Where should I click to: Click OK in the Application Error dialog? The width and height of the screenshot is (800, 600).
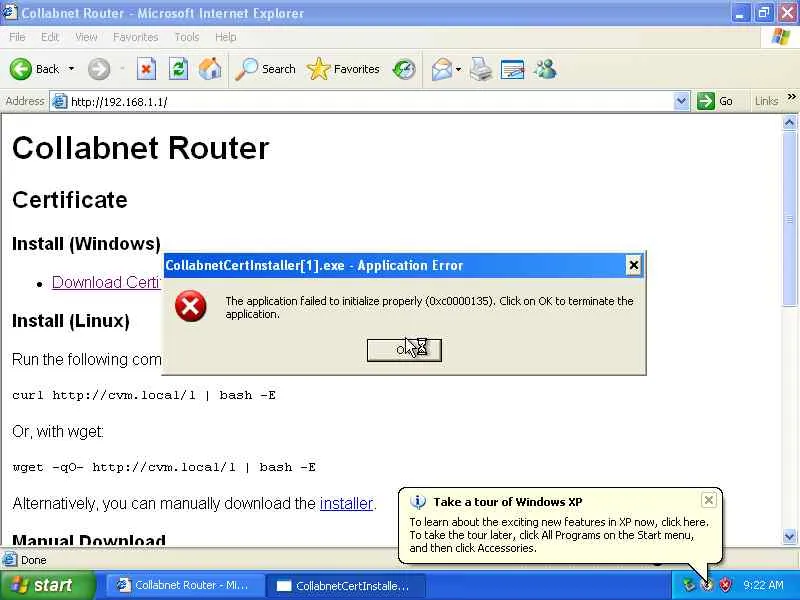[x=404, y=350]
